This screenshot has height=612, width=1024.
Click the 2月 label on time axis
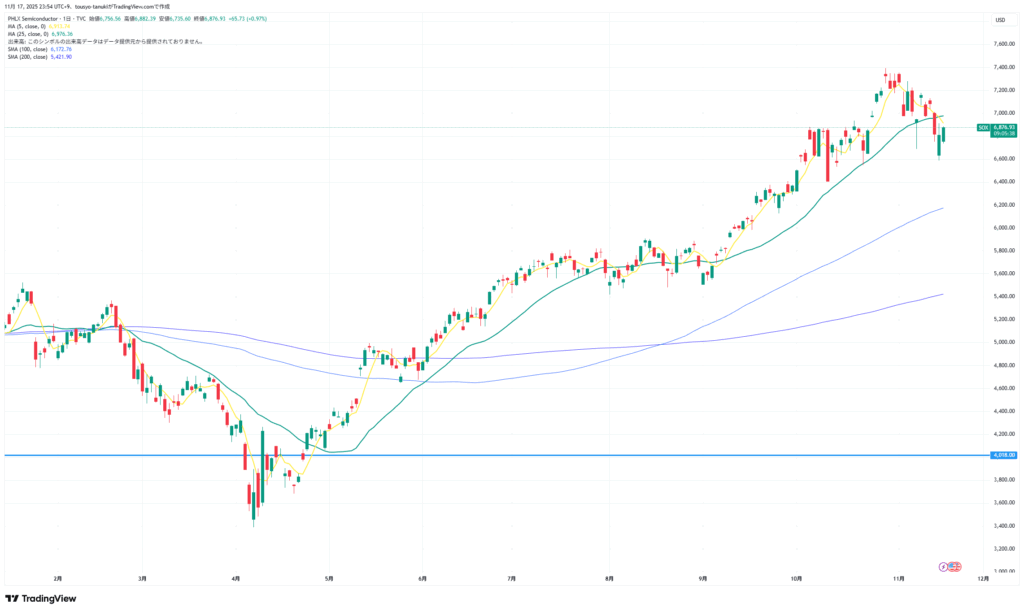tap(58, 578)
